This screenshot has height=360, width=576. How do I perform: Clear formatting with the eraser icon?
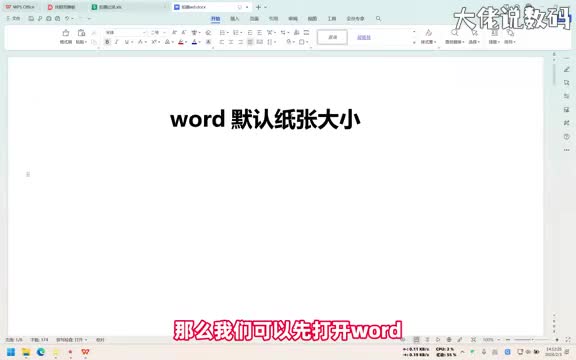[208, 33]
